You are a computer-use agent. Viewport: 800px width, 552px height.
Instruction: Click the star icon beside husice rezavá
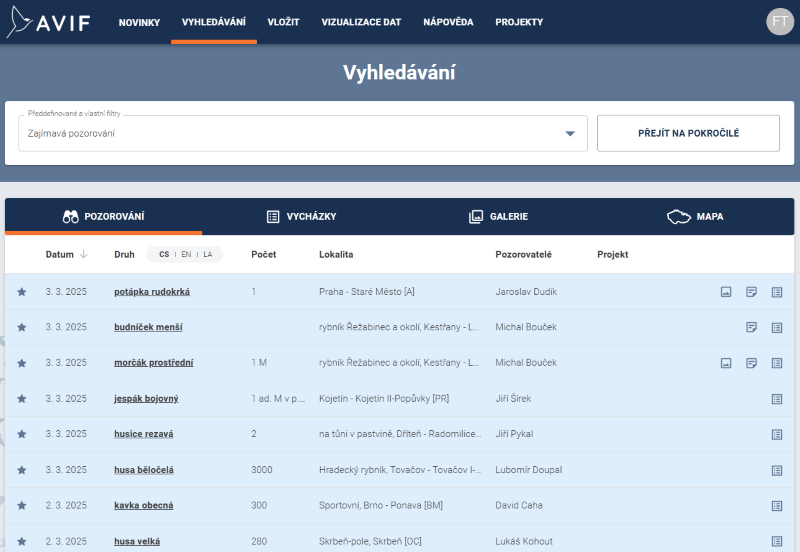(x=22, y=434)
